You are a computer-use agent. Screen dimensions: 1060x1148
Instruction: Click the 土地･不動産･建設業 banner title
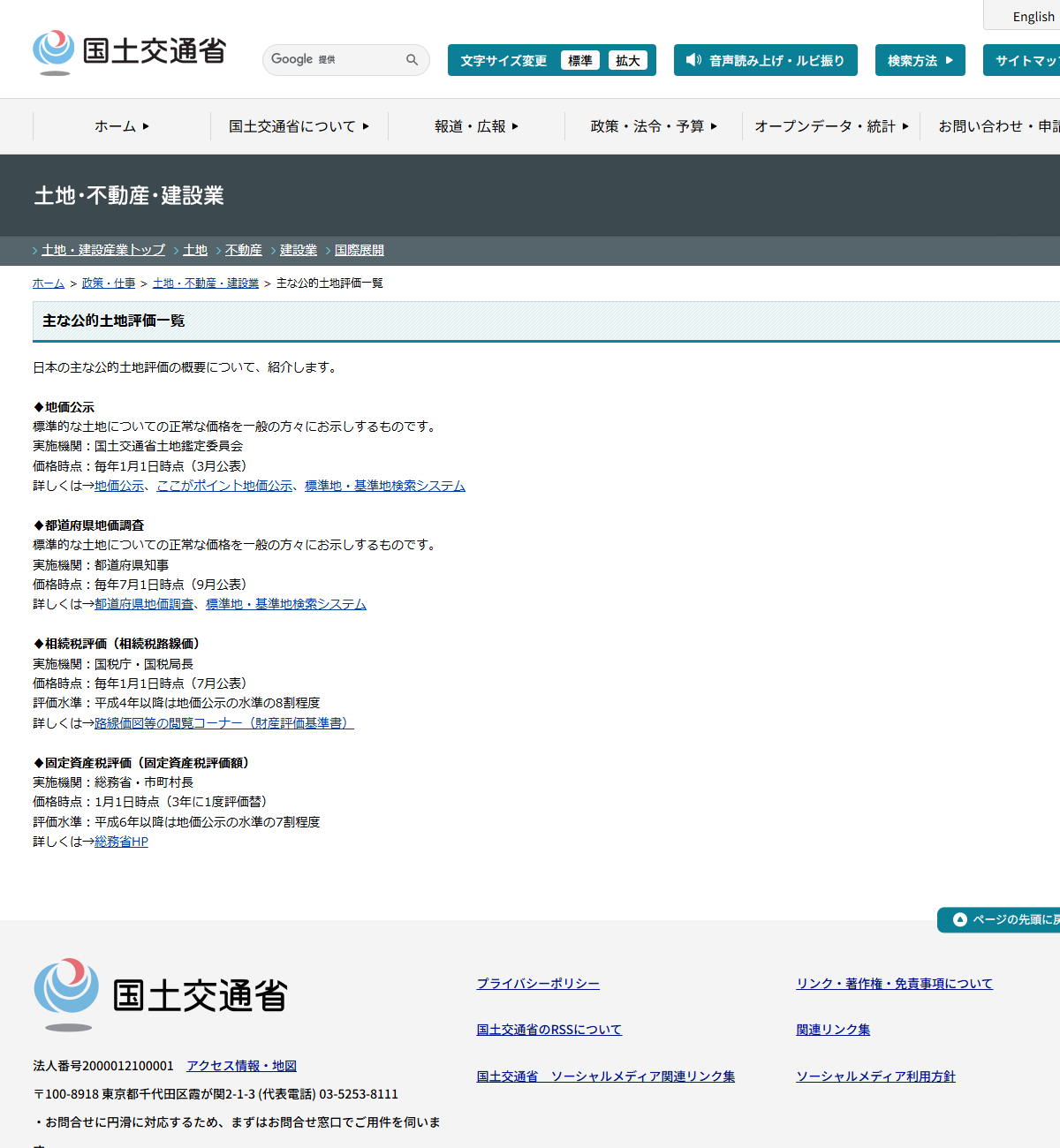coord(129,195)
